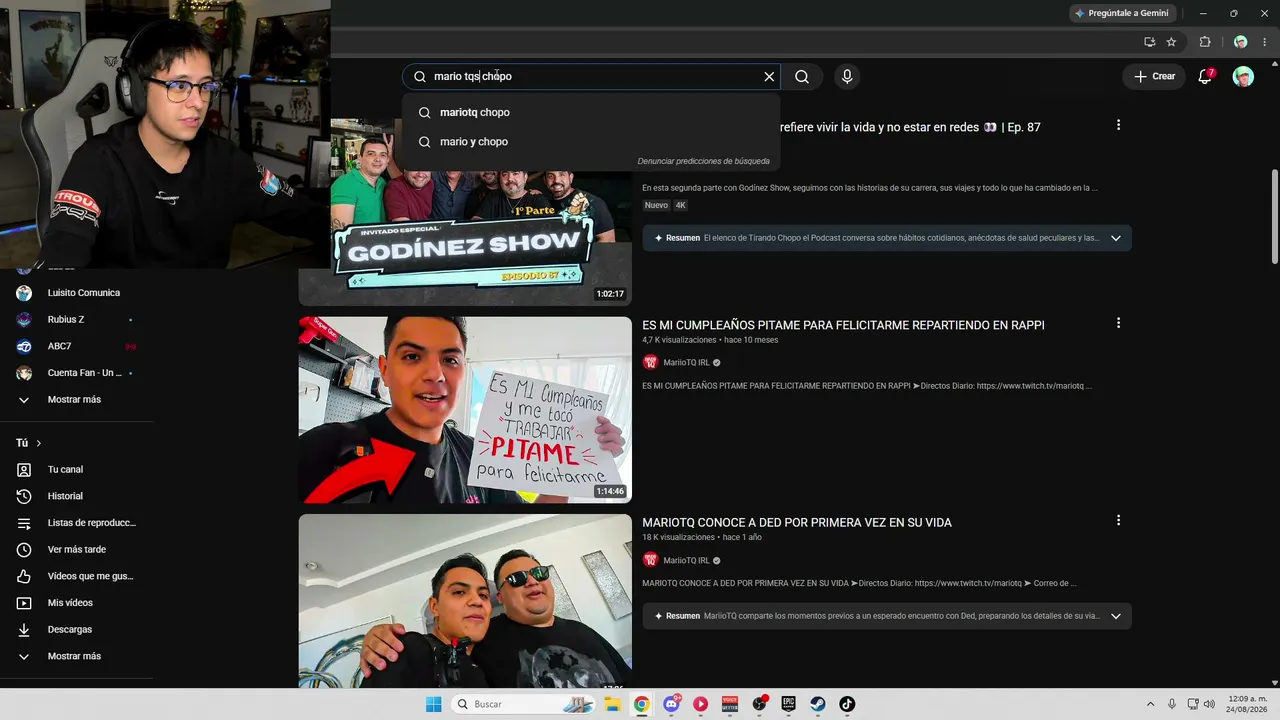Open Epic Games Launcher from the taskbar
The image size is (1280, 720).
coord(788,704)
